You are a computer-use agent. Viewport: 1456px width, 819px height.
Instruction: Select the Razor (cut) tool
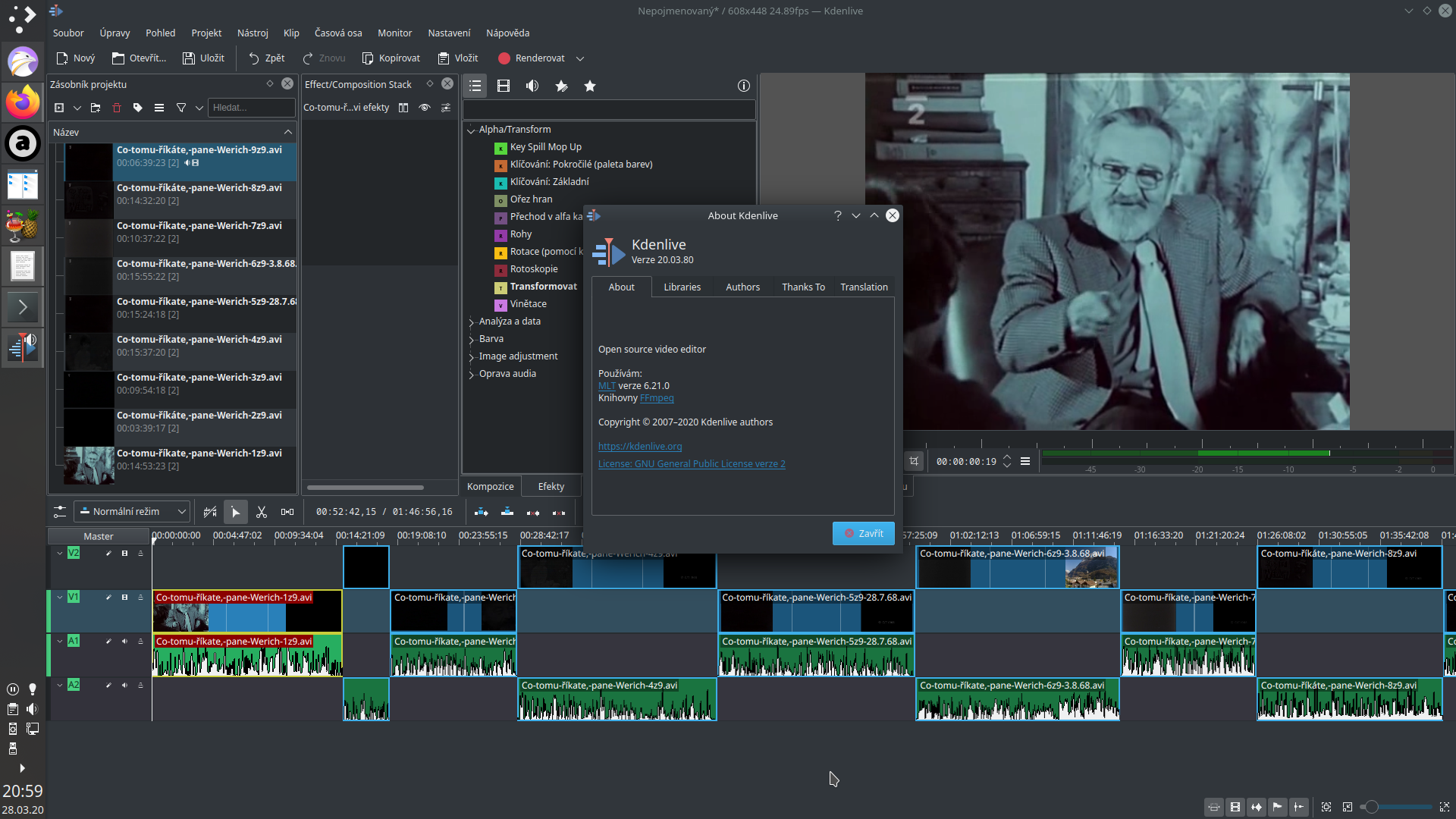(x=262, y=512)
